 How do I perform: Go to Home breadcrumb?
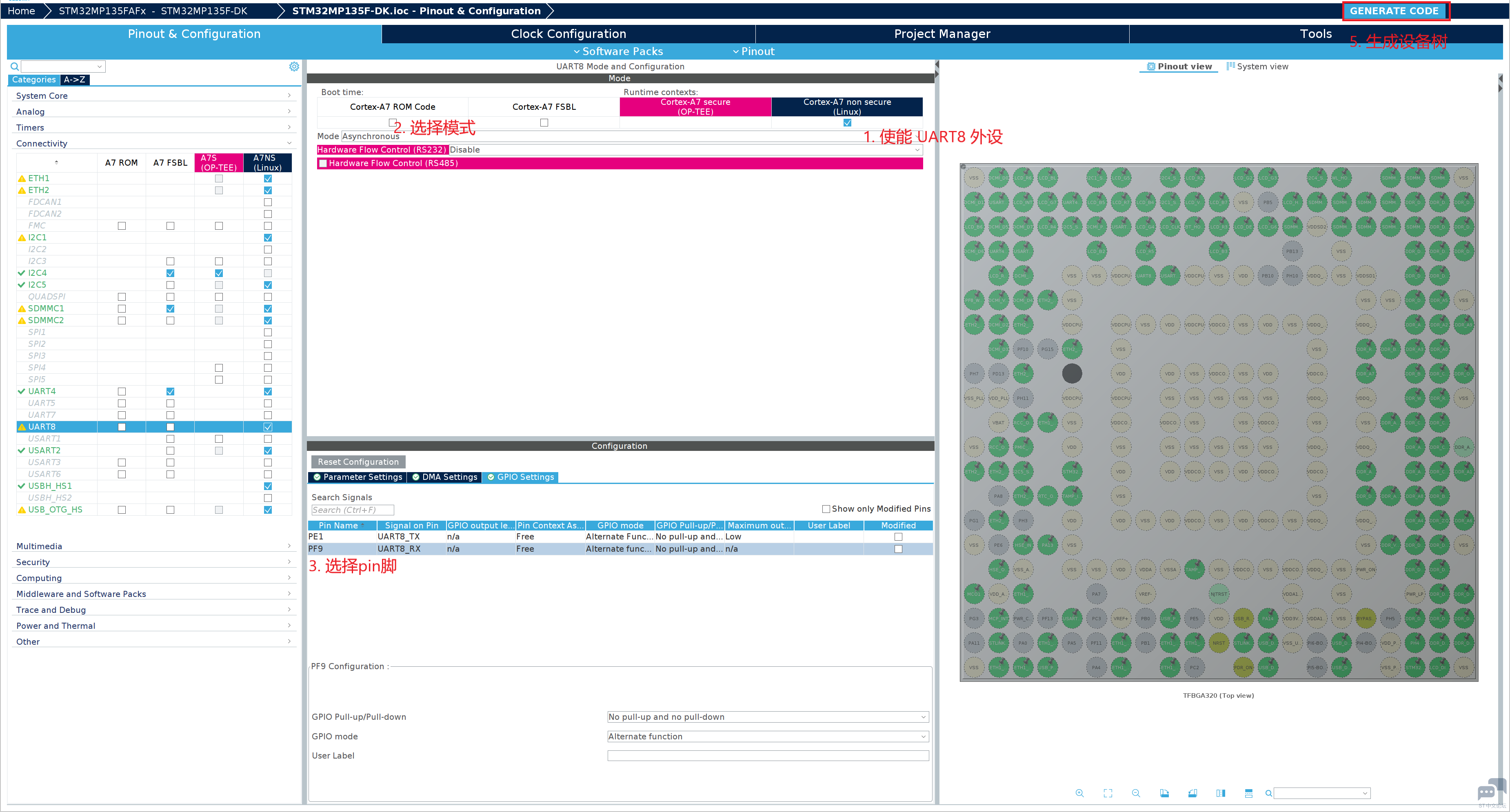point(22,11)
